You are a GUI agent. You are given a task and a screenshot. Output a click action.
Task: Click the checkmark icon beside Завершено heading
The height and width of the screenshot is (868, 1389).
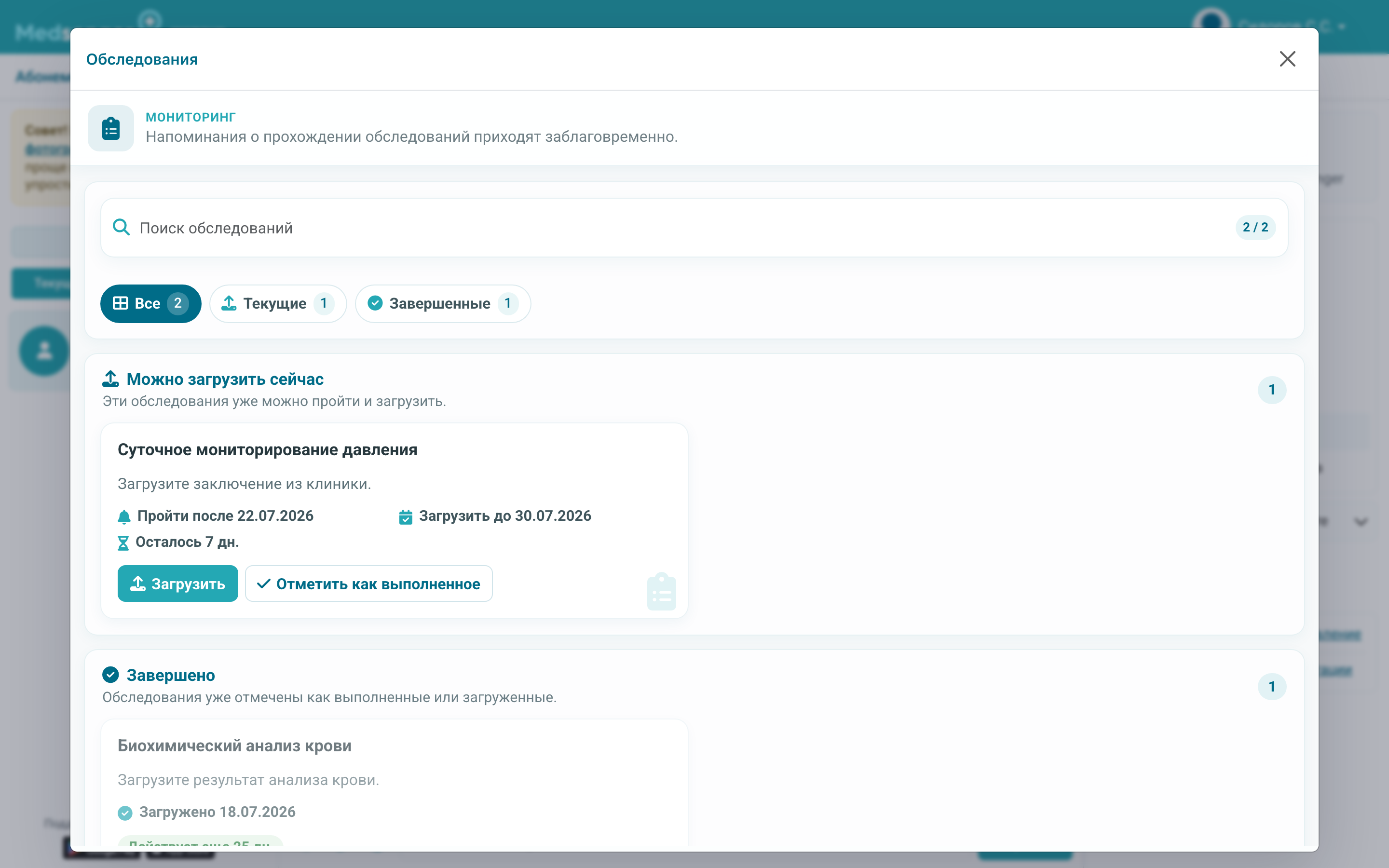pyautogui.click(x=111, y=675)
